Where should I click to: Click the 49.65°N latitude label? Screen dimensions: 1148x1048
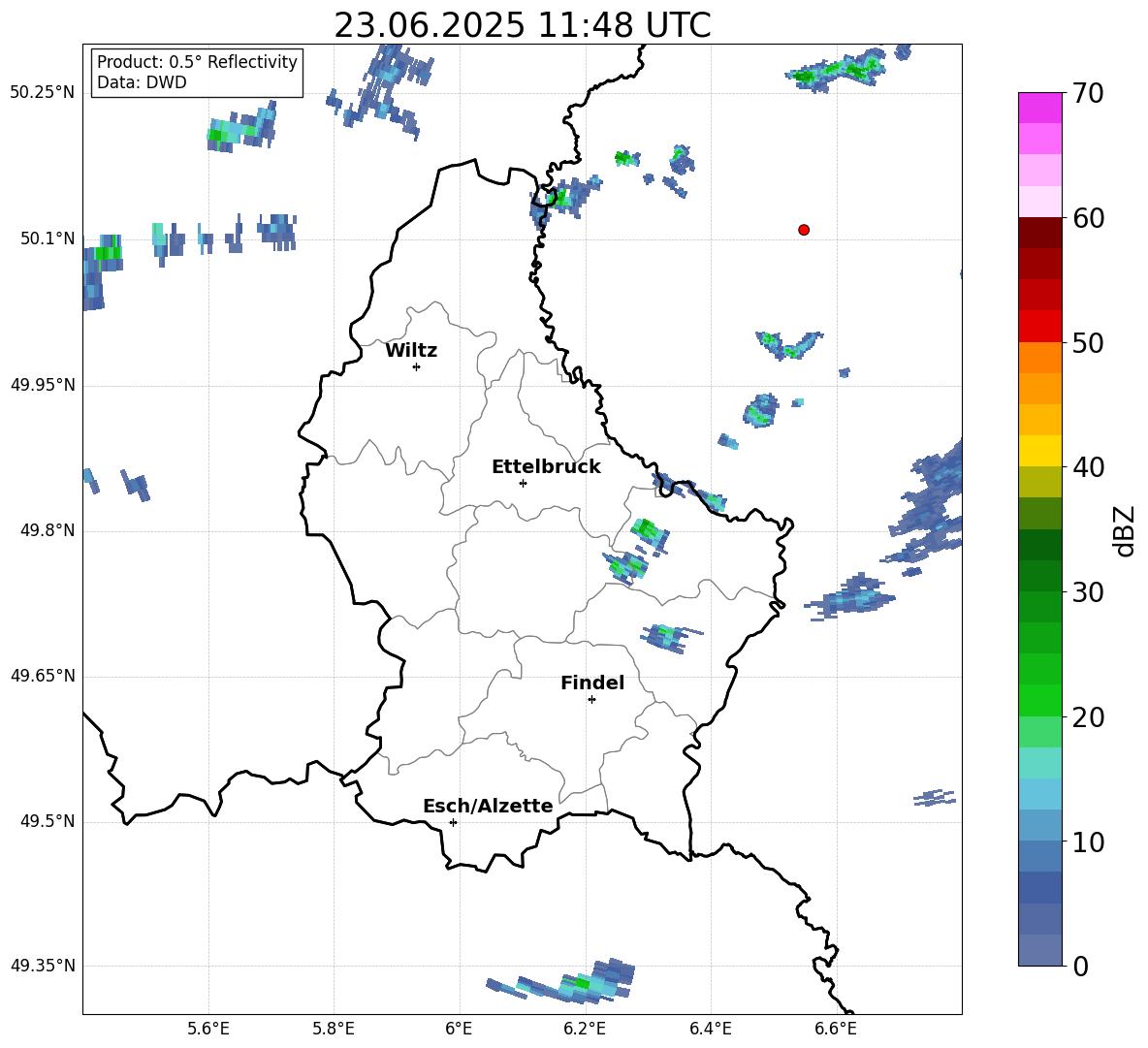tap(43, 676)
